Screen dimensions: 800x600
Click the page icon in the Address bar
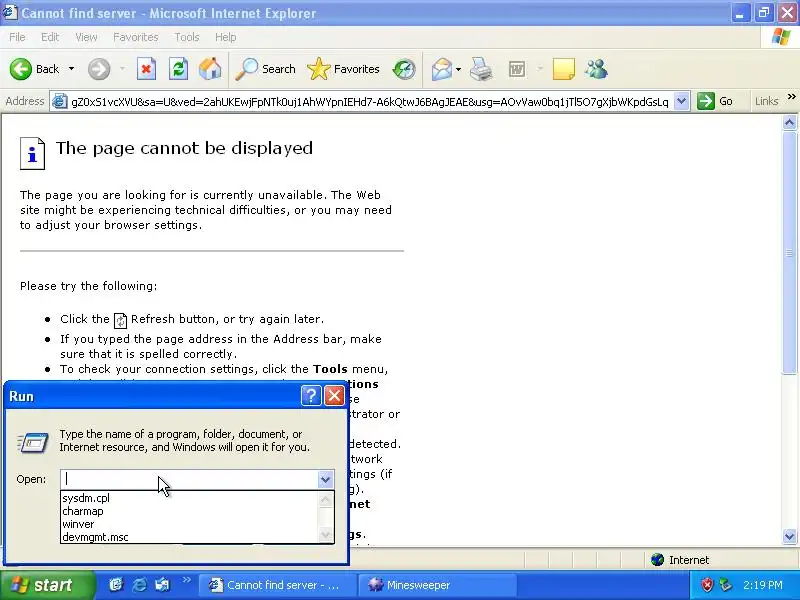(x=60, y=101)
